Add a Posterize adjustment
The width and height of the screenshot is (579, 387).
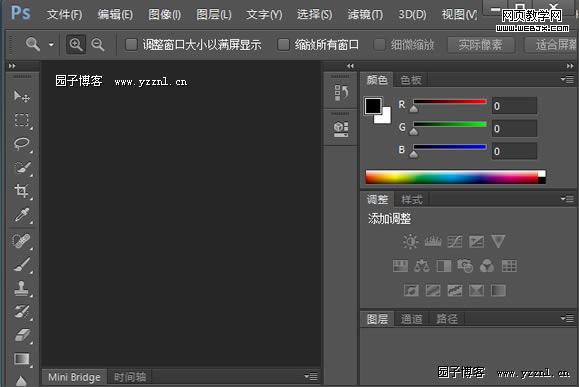[433, 290]
